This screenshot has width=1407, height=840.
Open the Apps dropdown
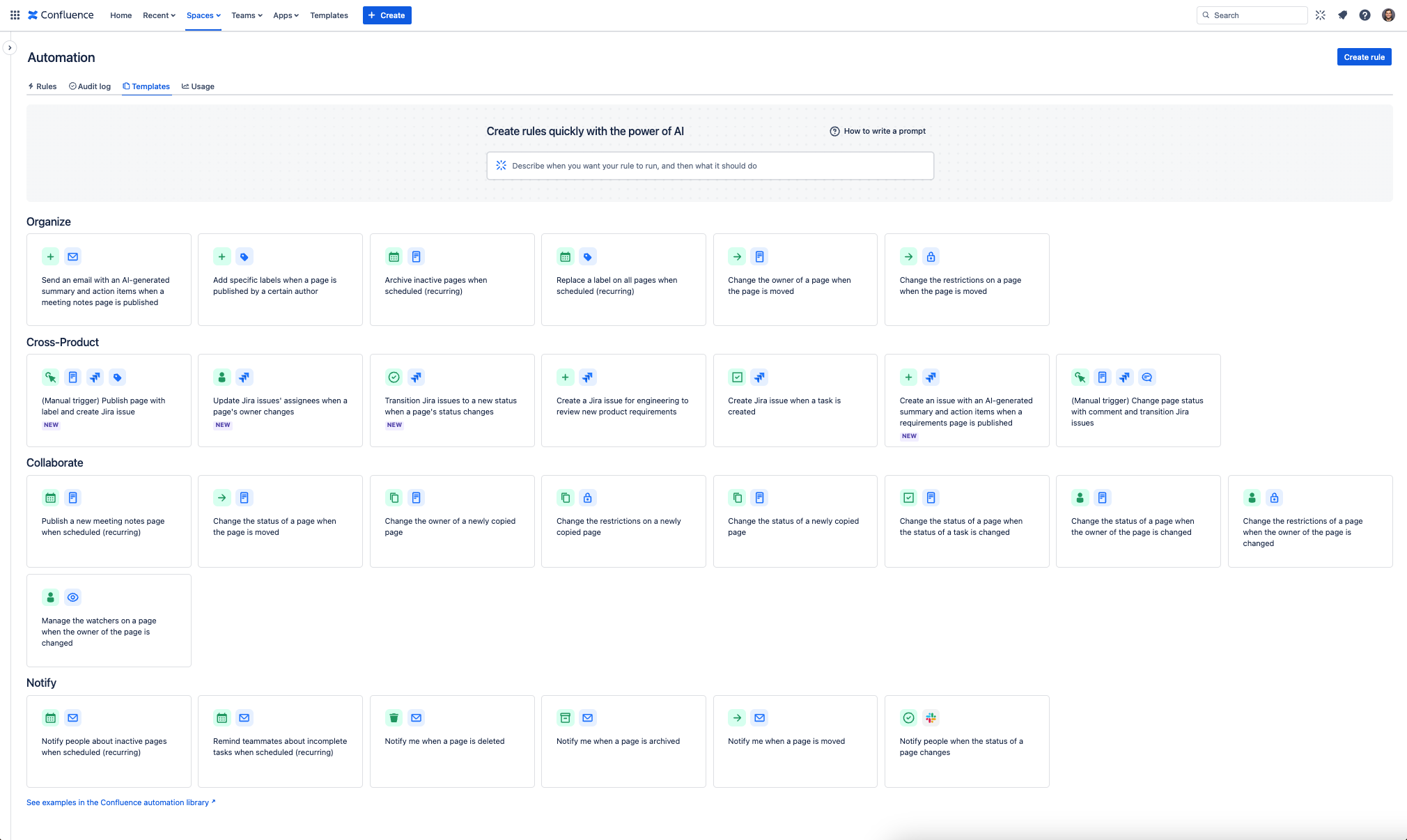pyautogui.click(x=286, y=15)
